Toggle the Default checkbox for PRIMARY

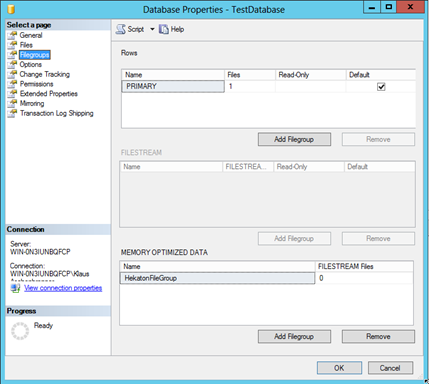tap(381, 87)
